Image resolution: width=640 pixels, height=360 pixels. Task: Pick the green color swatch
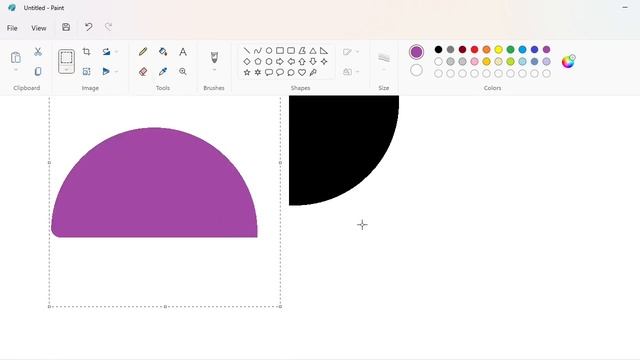pyautogui.click(x=510, y=49)
